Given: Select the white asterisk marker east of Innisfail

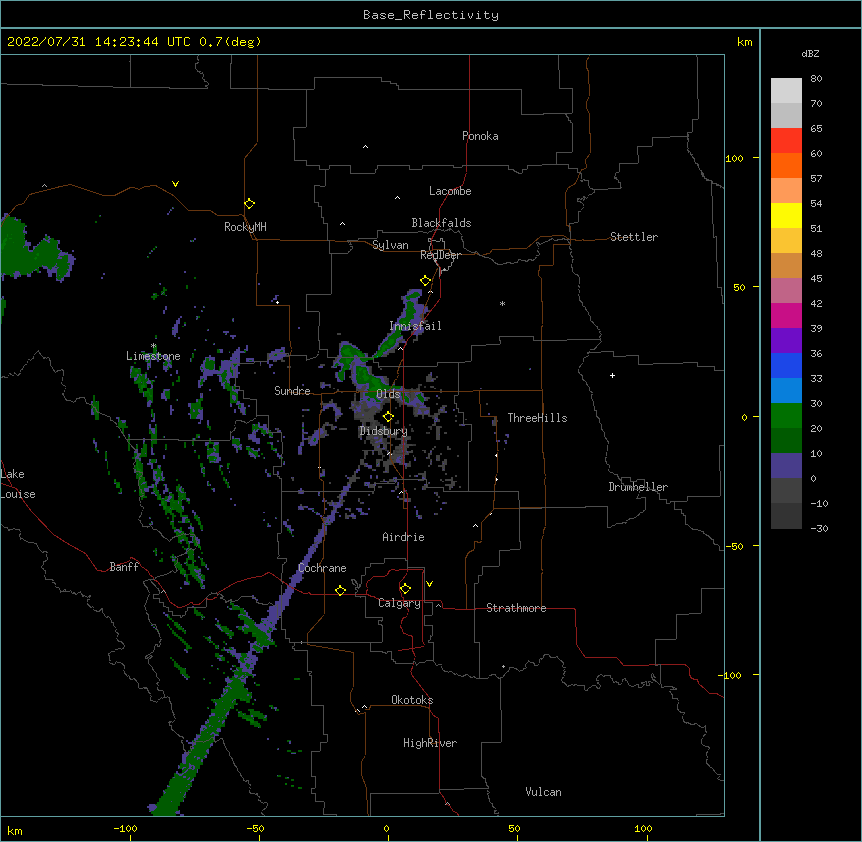Looking at the screenshot, I should 502,303.
